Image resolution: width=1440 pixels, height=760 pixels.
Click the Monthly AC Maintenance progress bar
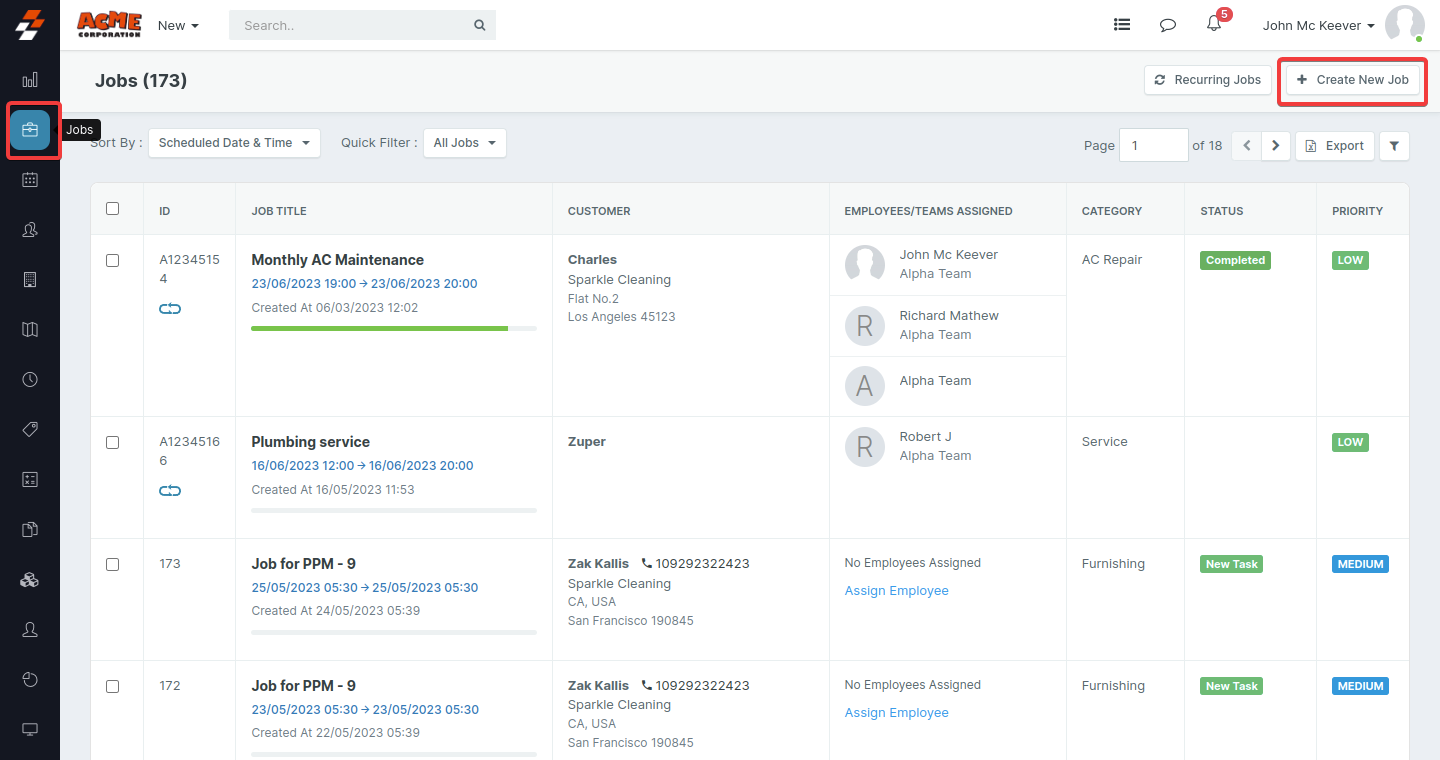pos(393,328)
